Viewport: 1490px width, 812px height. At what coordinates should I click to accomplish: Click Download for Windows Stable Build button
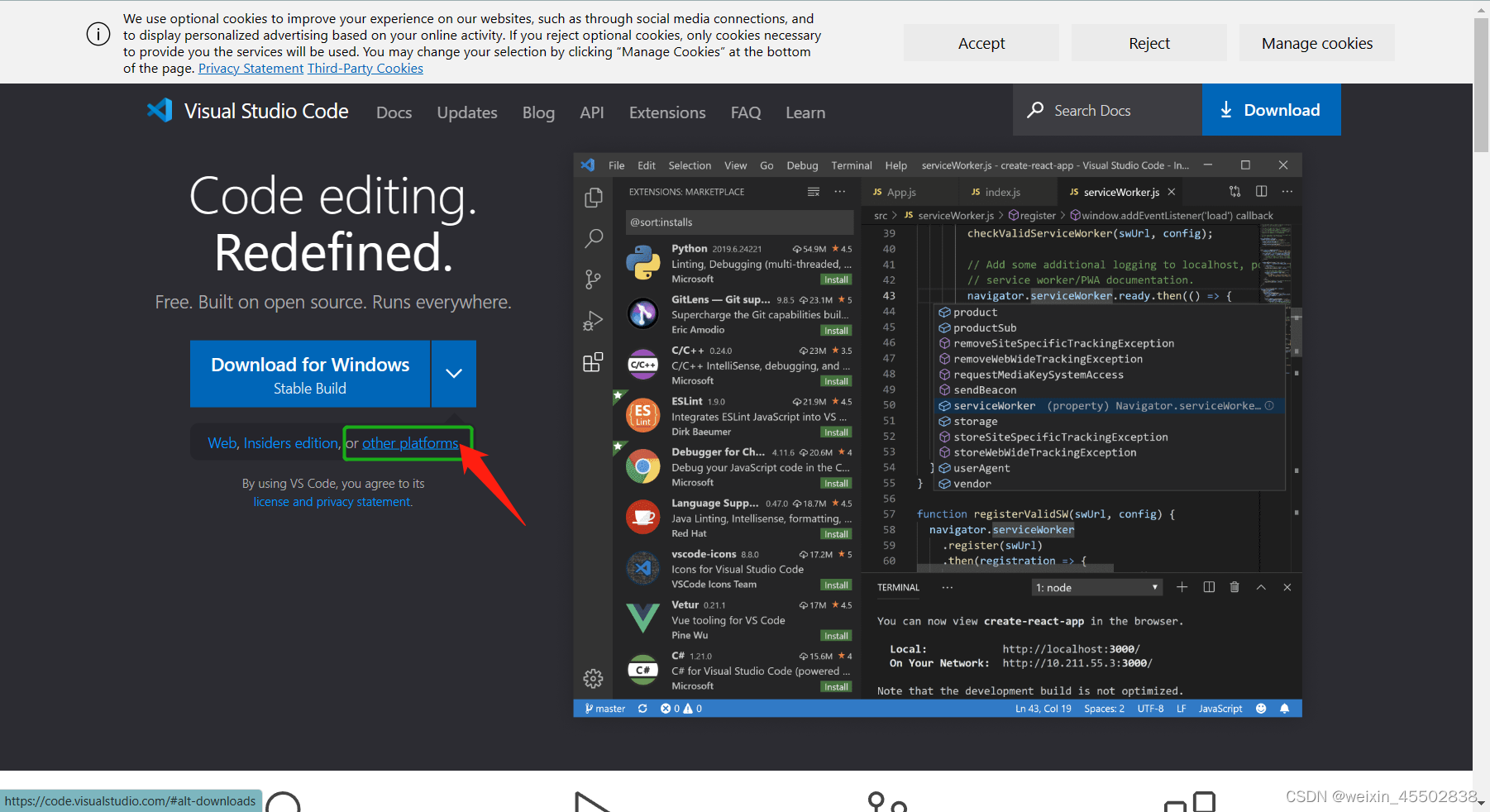coord(310,374)
